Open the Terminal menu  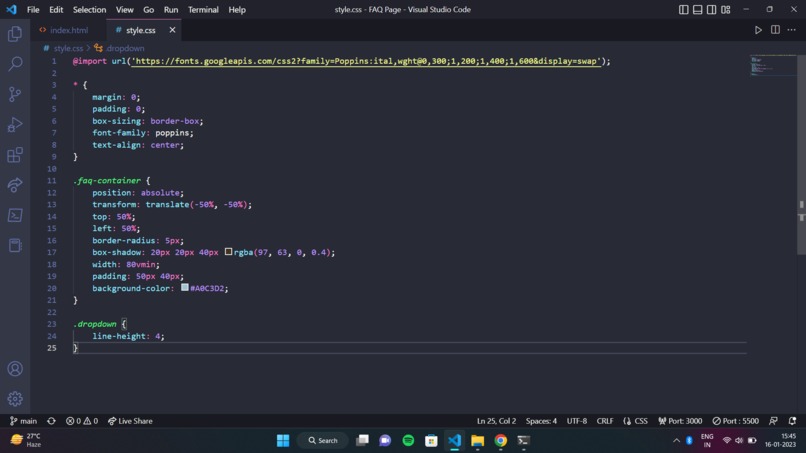[x=203, y=10]
